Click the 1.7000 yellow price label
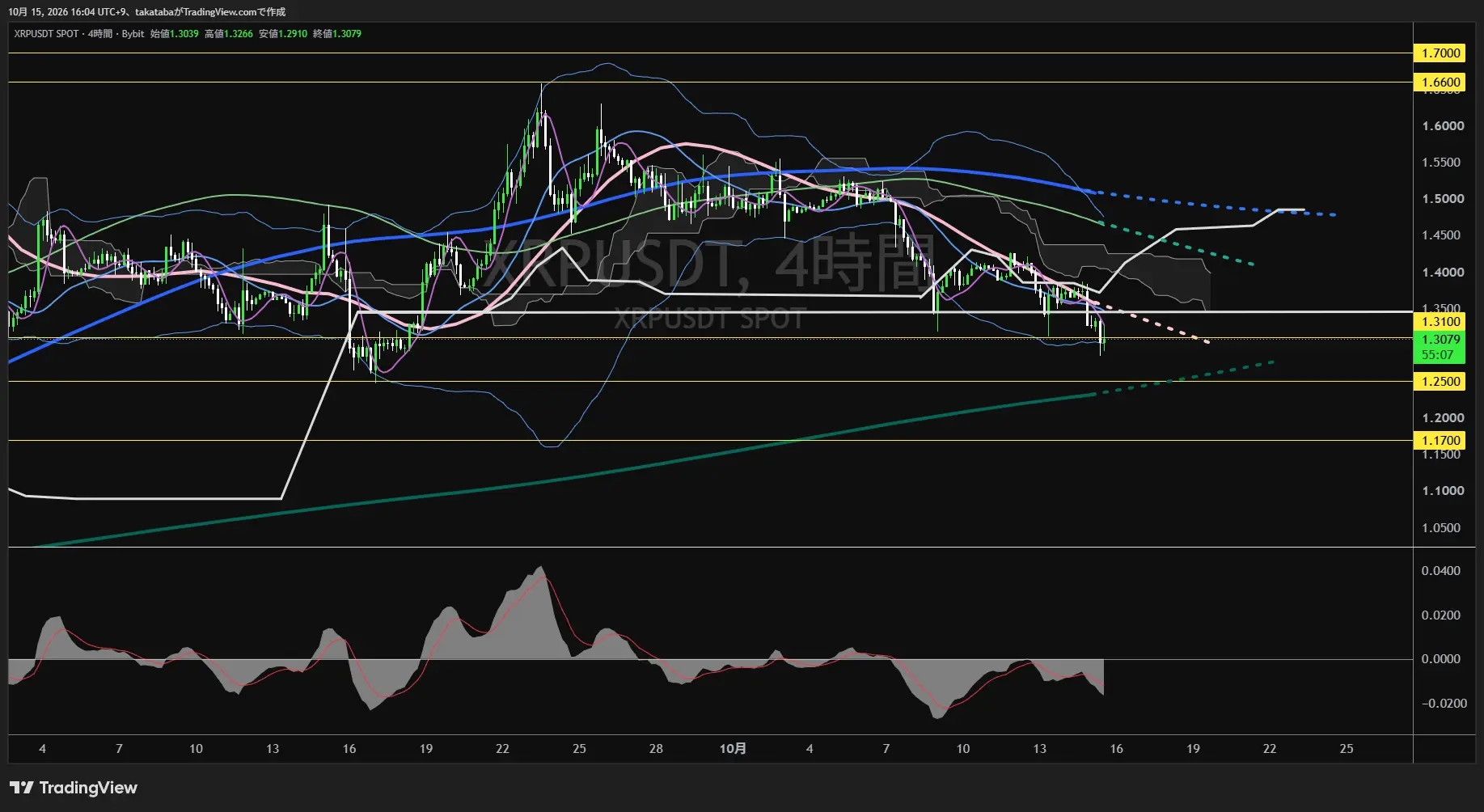Image resolution: width=1484 pixels, height=812 pixels. point(1440,53)
